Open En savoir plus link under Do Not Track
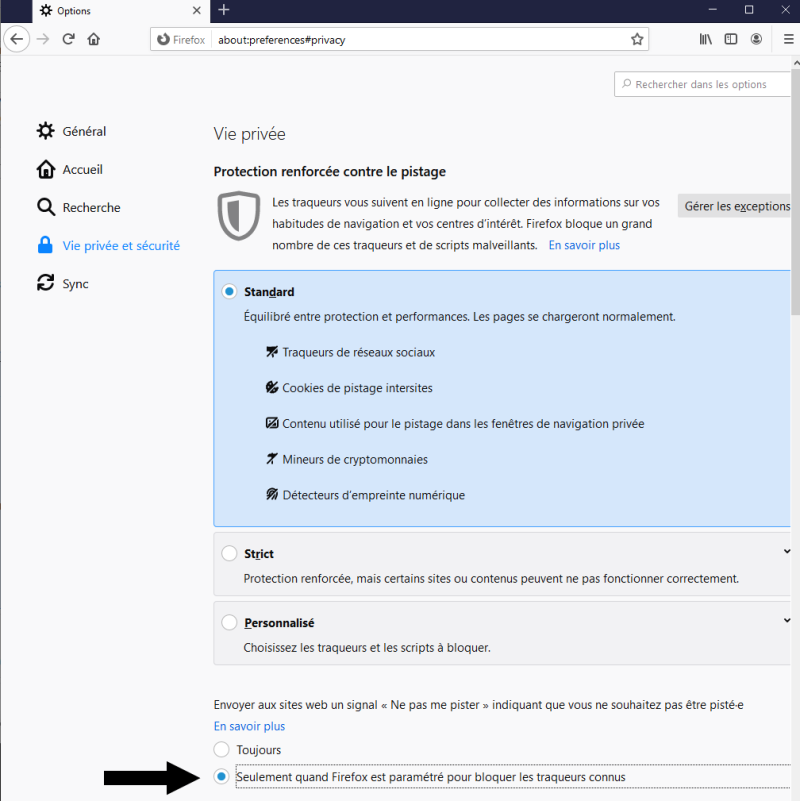This screenshot has width=800, height=801. click(249, 726)
